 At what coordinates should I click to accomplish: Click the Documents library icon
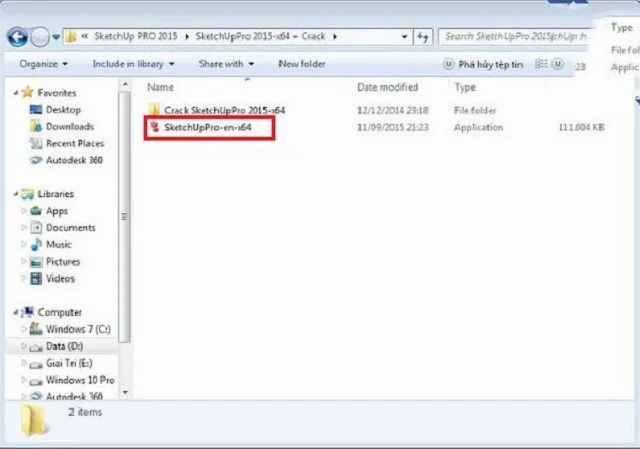coord(36,227)
